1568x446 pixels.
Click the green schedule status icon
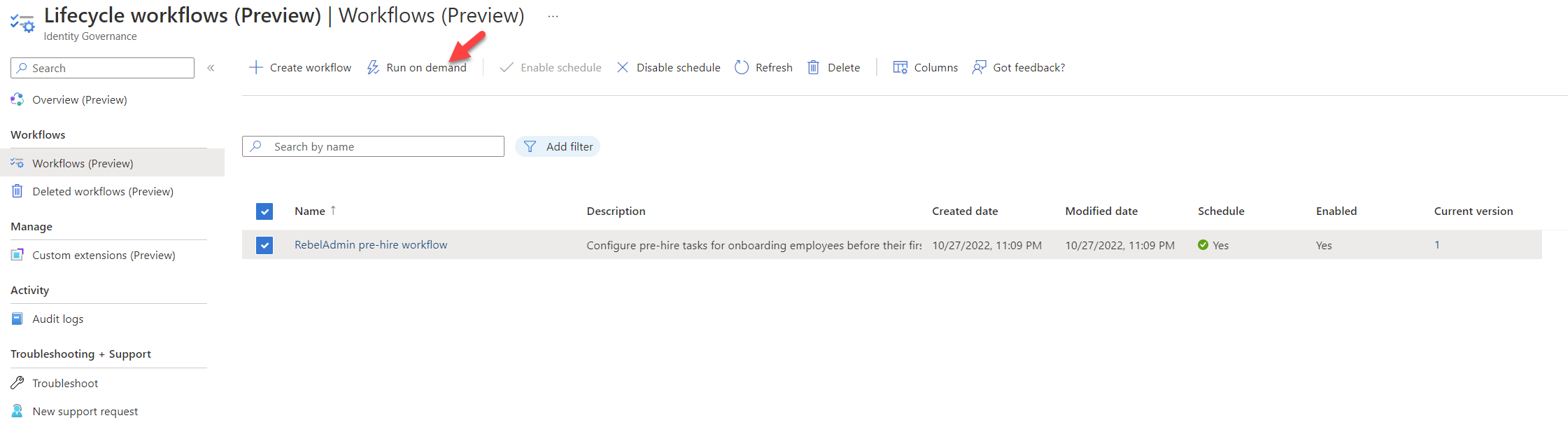pyautogui.click(x=1203, y=245)
